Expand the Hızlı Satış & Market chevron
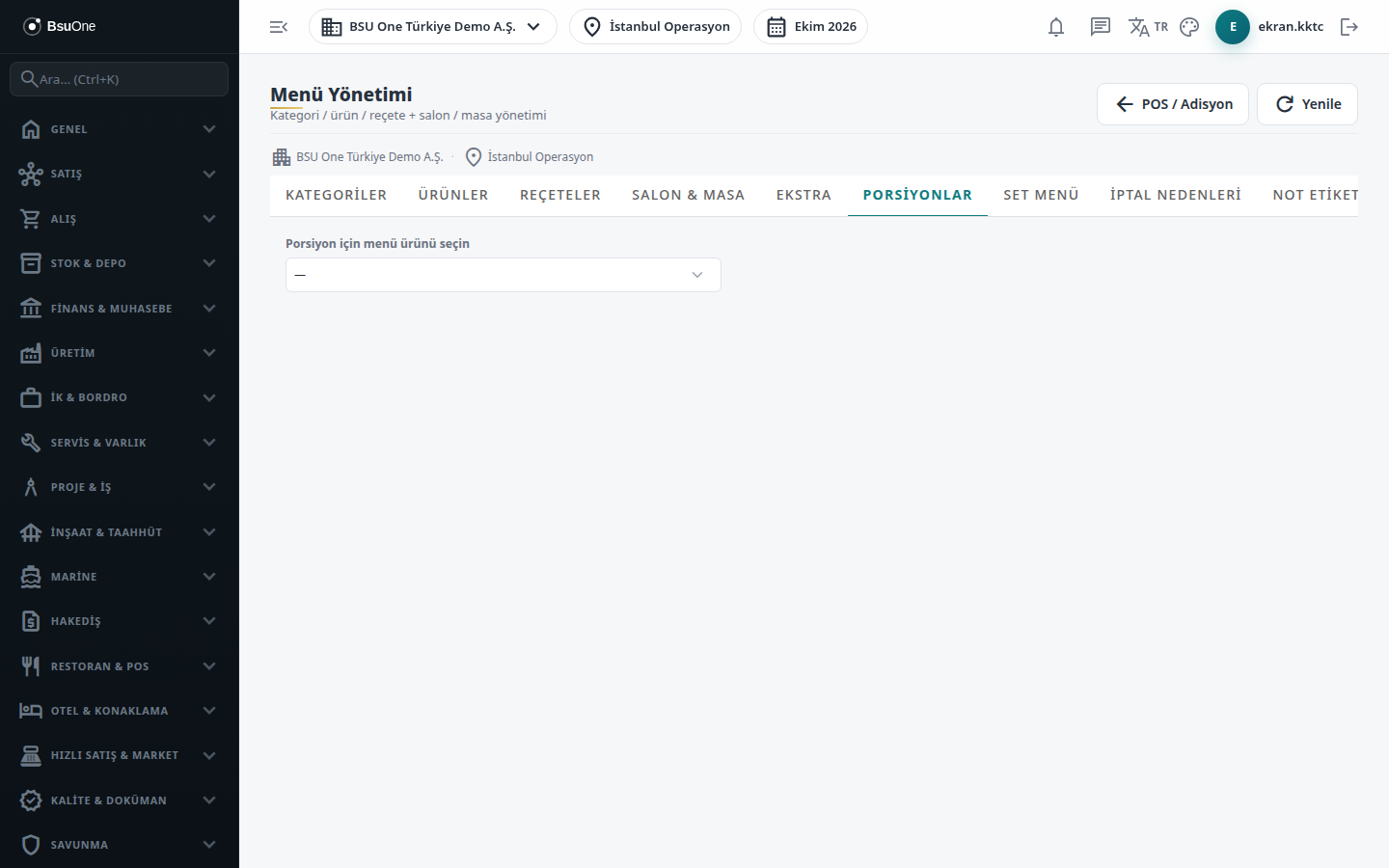Viewport: 1389px width, 868px height. pos(209,755)
